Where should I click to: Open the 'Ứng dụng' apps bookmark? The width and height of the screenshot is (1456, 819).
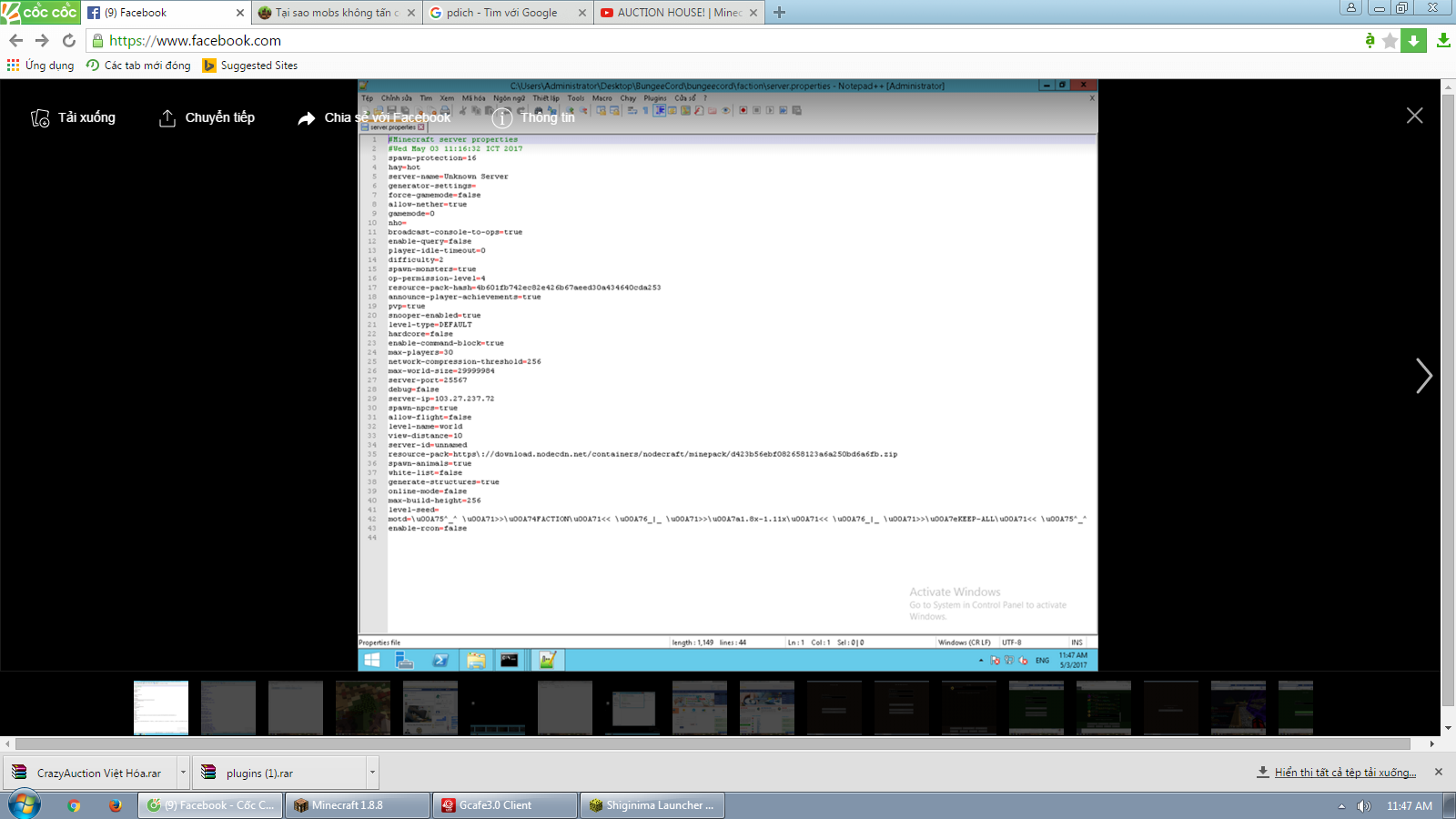41,66
